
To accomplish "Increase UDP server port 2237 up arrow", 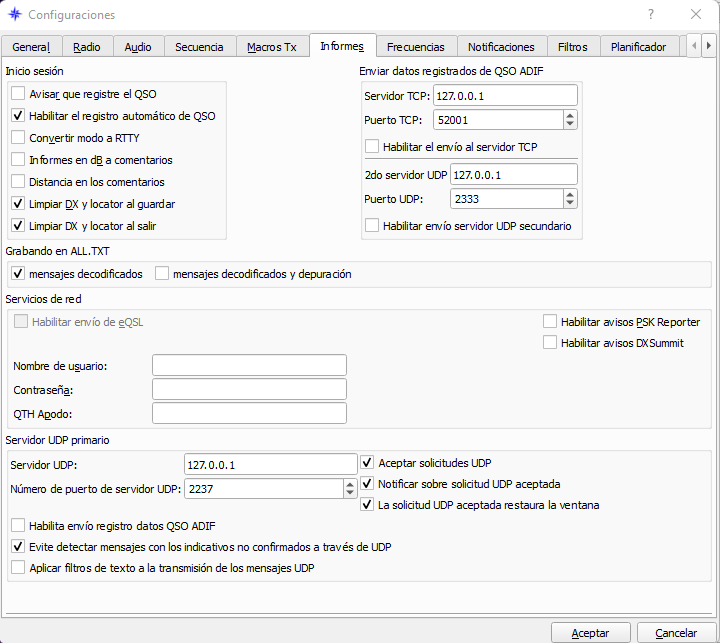I will (x=350, y=485).
